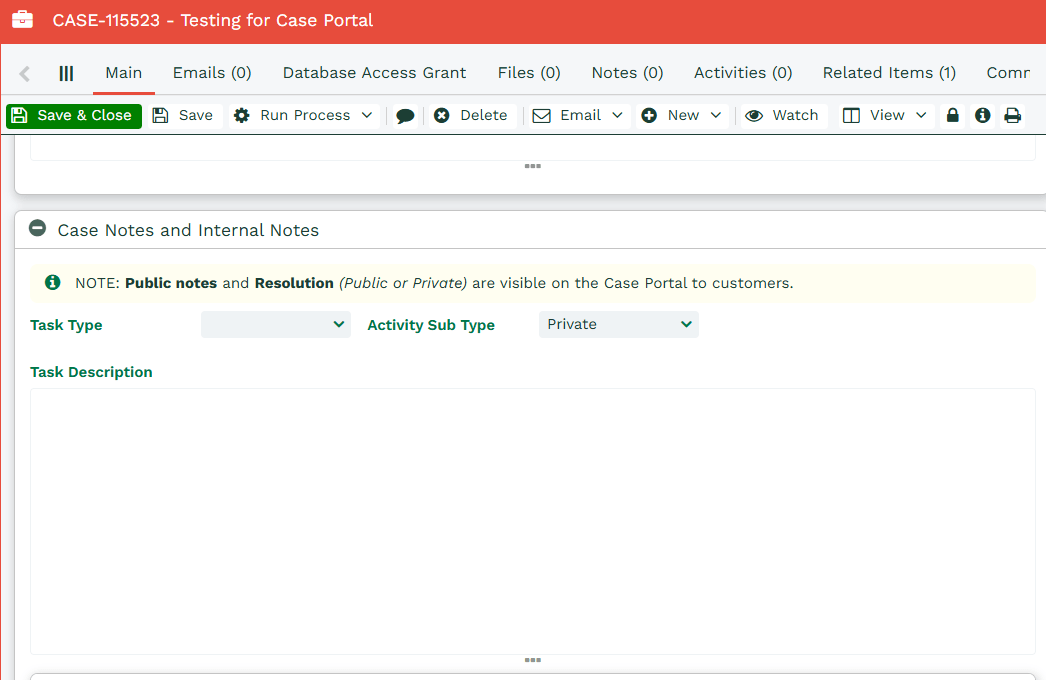Click the resize grip below Task Description
Viewport: 1046px width, 680px height.
click(x=532, y=660)
